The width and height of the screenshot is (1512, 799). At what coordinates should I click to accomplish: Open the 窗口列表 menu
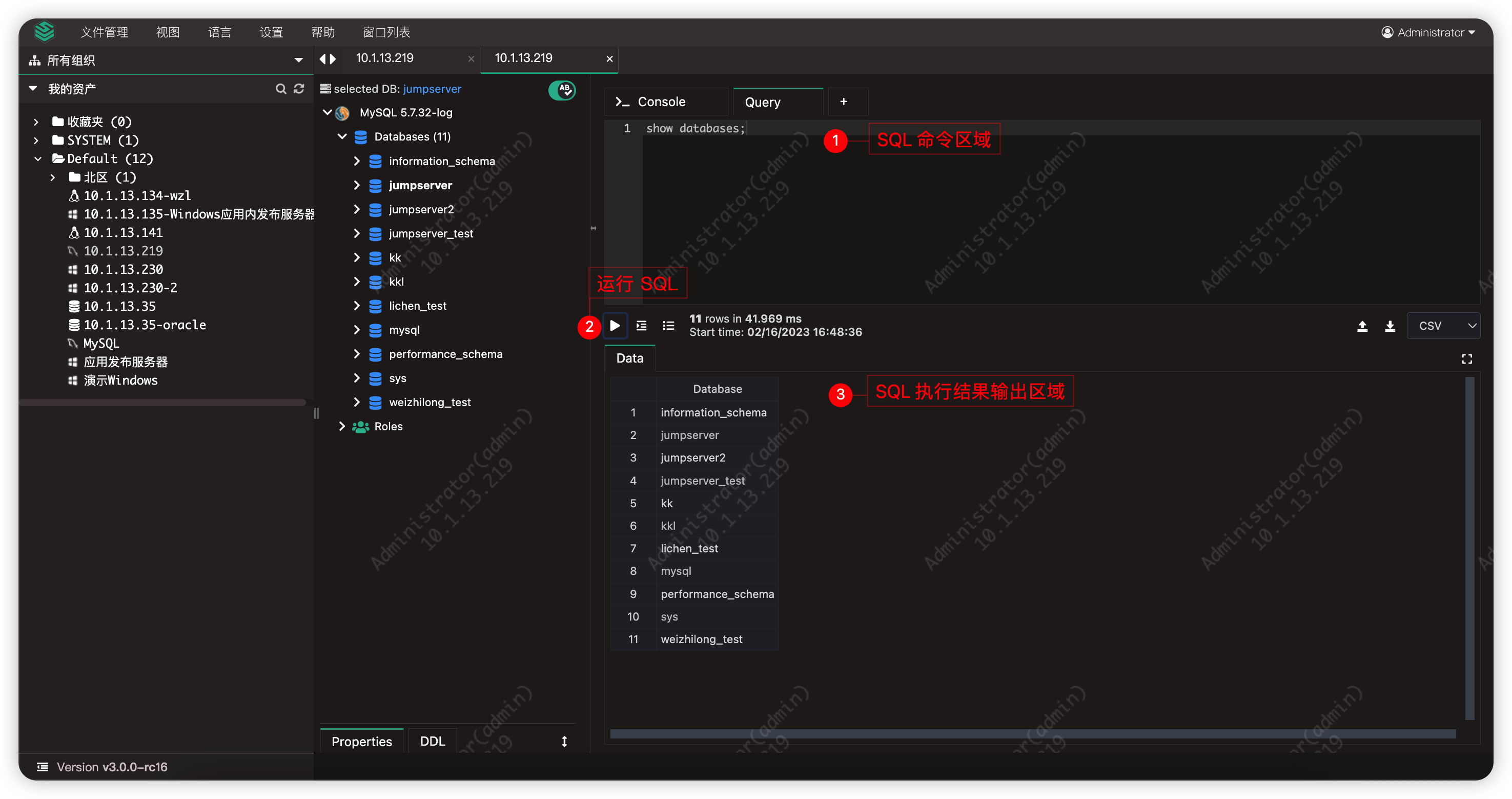pyautogui.click(x=386, y=32)
